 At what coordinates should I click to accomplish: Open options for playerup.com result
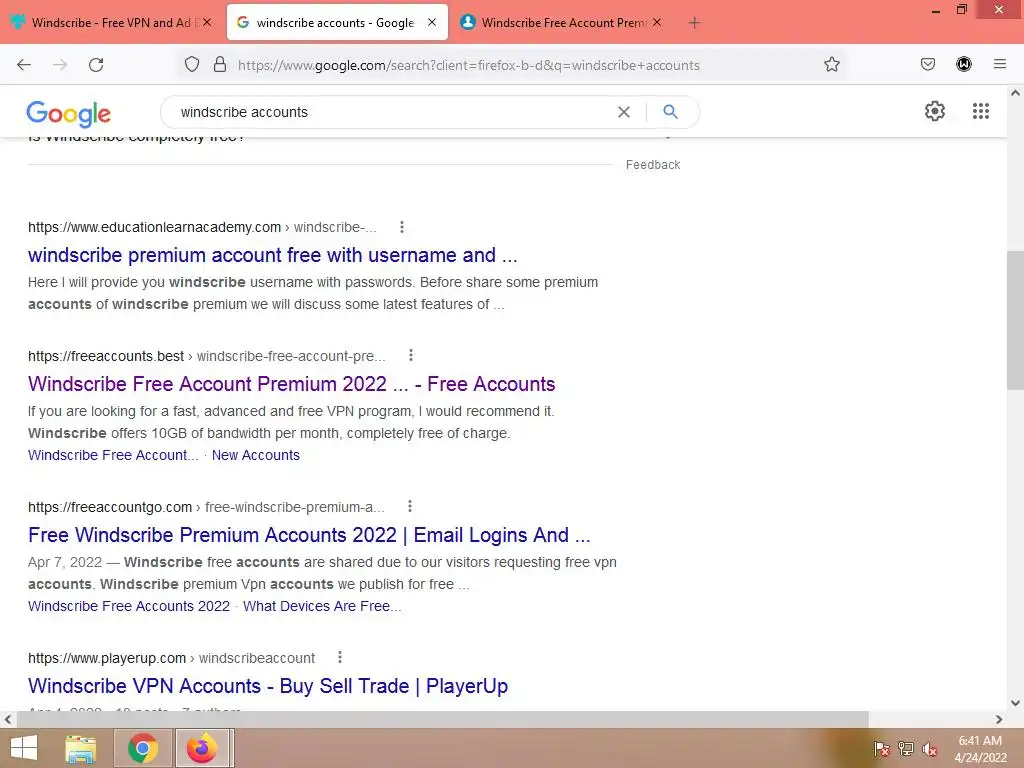[340, 657]
